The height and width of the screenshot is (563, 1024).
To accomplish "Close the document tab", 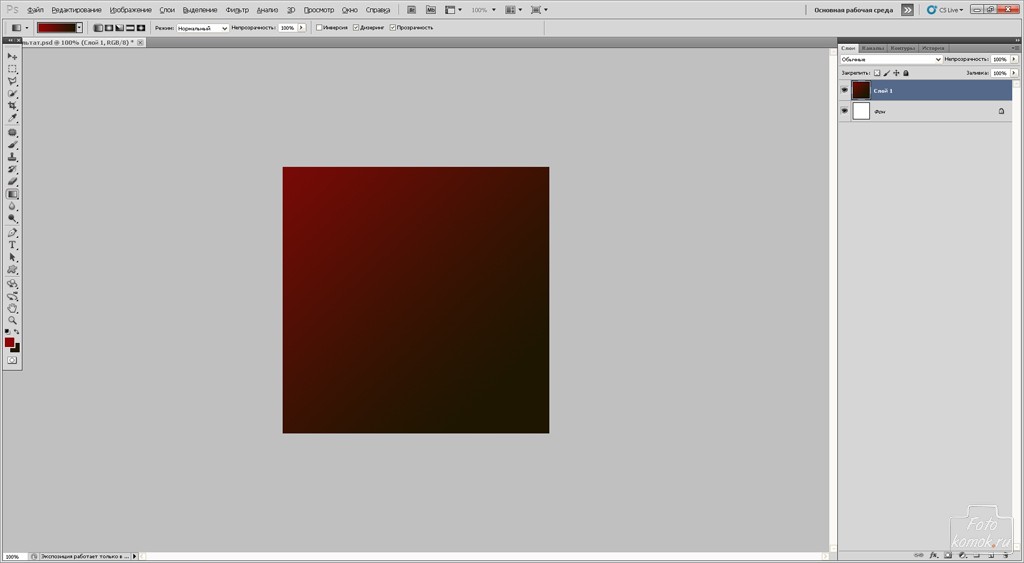I will [140, 42].
